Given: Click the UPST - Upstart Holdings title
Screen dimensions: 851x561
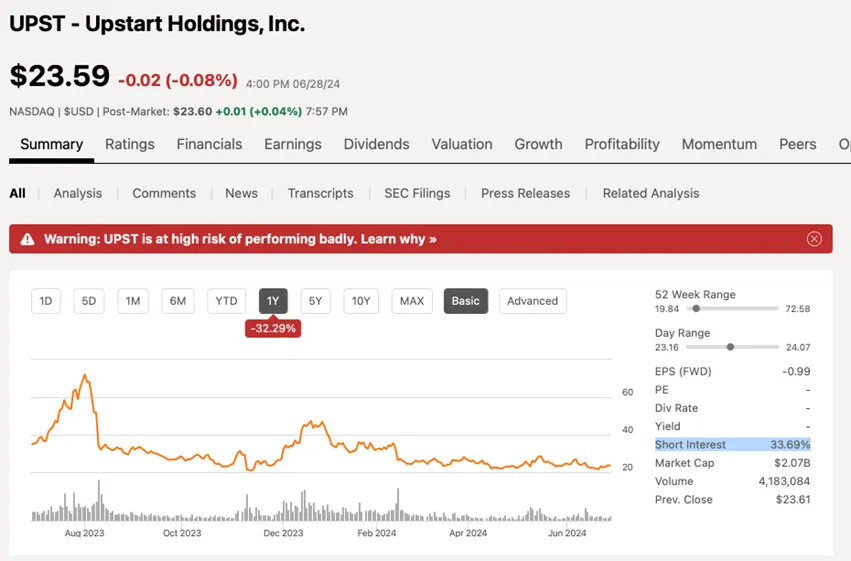Looking at the screenshot, I should (157, 24).
